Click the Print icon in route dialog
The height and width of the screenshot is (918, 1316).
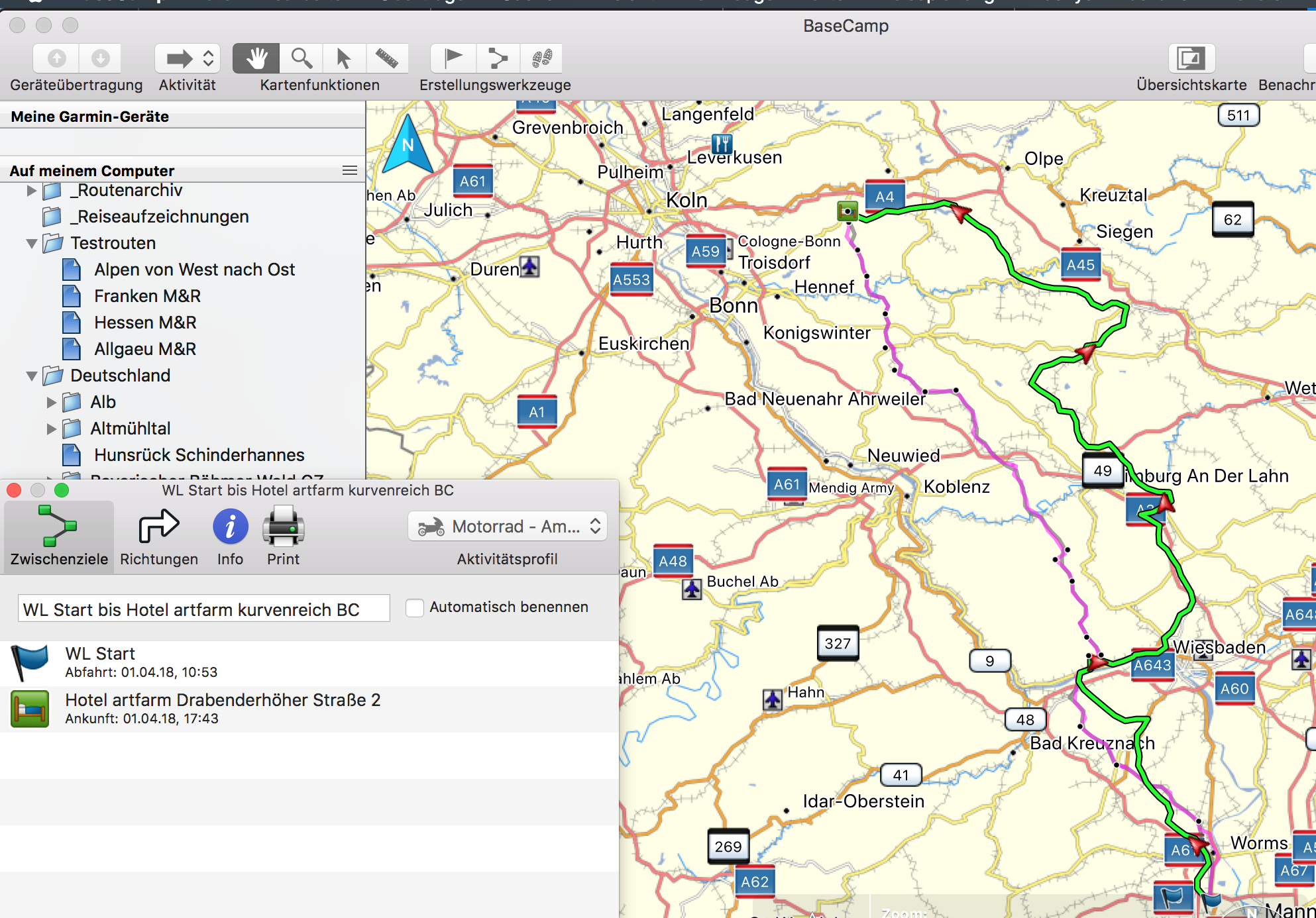pos(283,536)
